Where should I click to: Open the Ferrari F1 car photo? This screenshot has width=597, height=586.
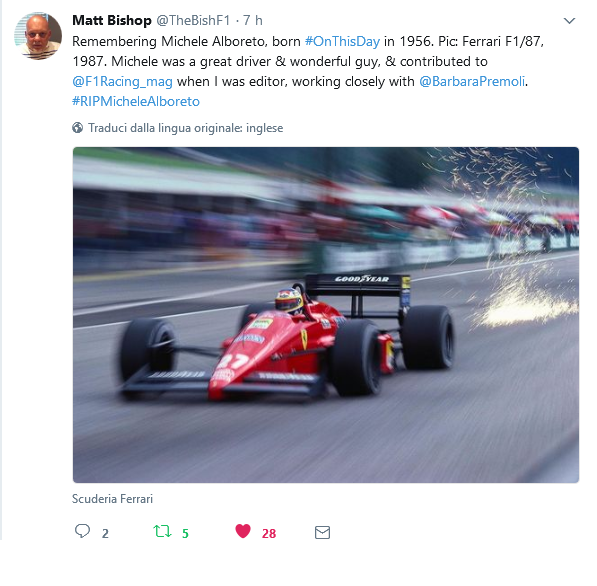(x=326, y=315)
